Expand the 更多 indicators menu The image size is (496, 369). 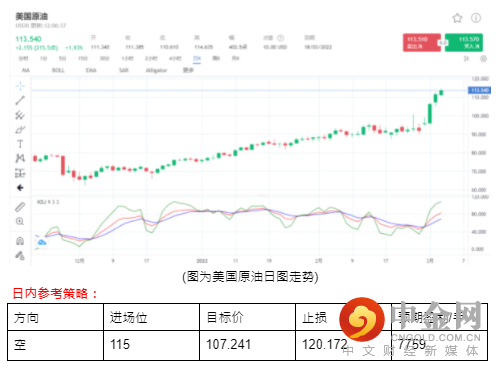188,70
